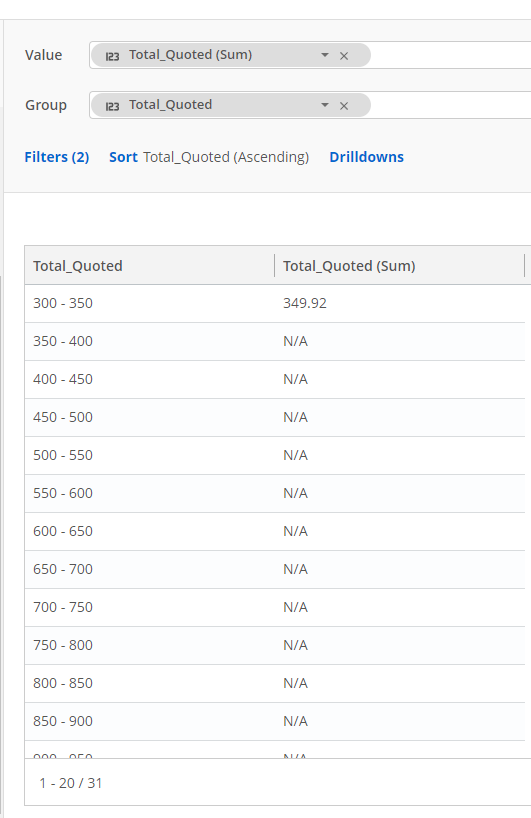Click empty area of Value field

click(x=451, y=55)
